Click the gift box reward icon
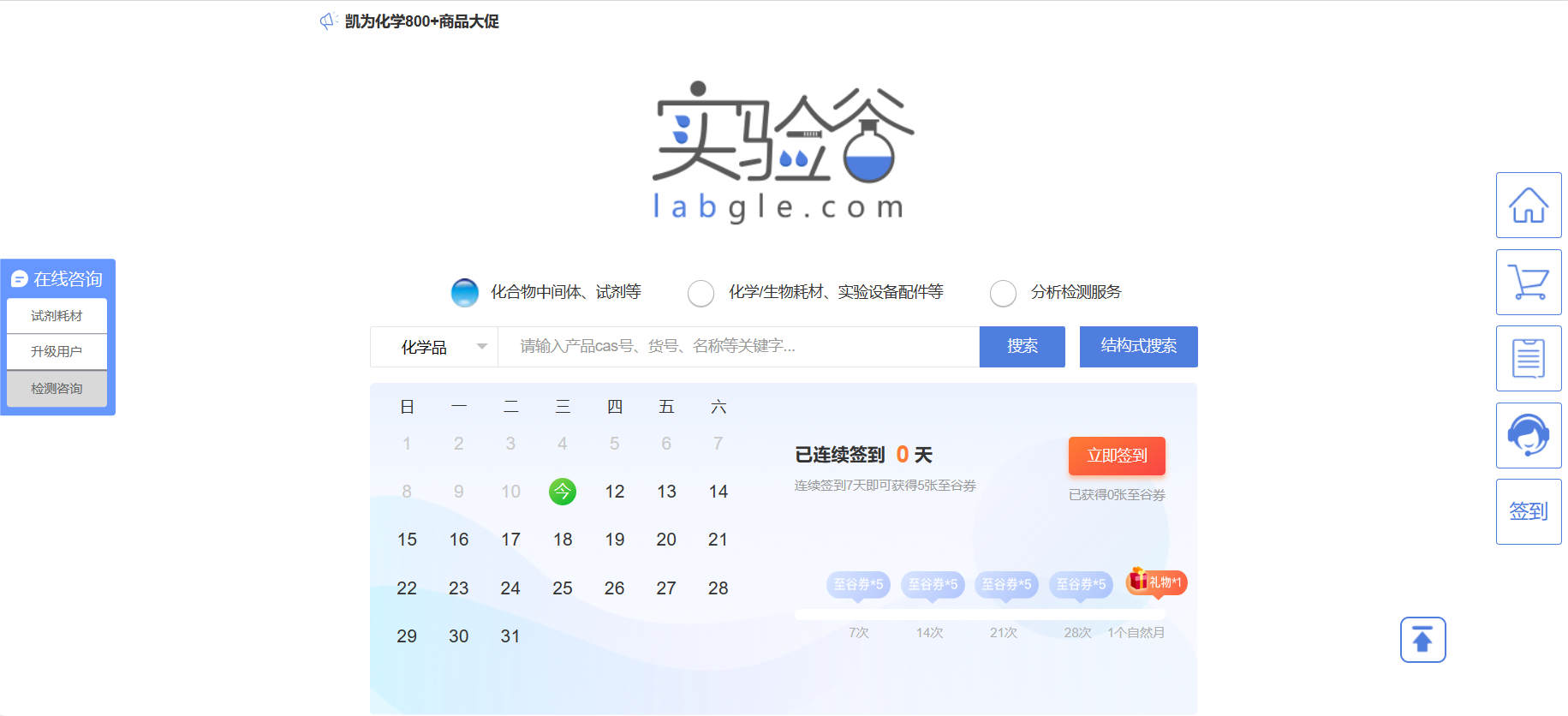 coord(1139,581)
